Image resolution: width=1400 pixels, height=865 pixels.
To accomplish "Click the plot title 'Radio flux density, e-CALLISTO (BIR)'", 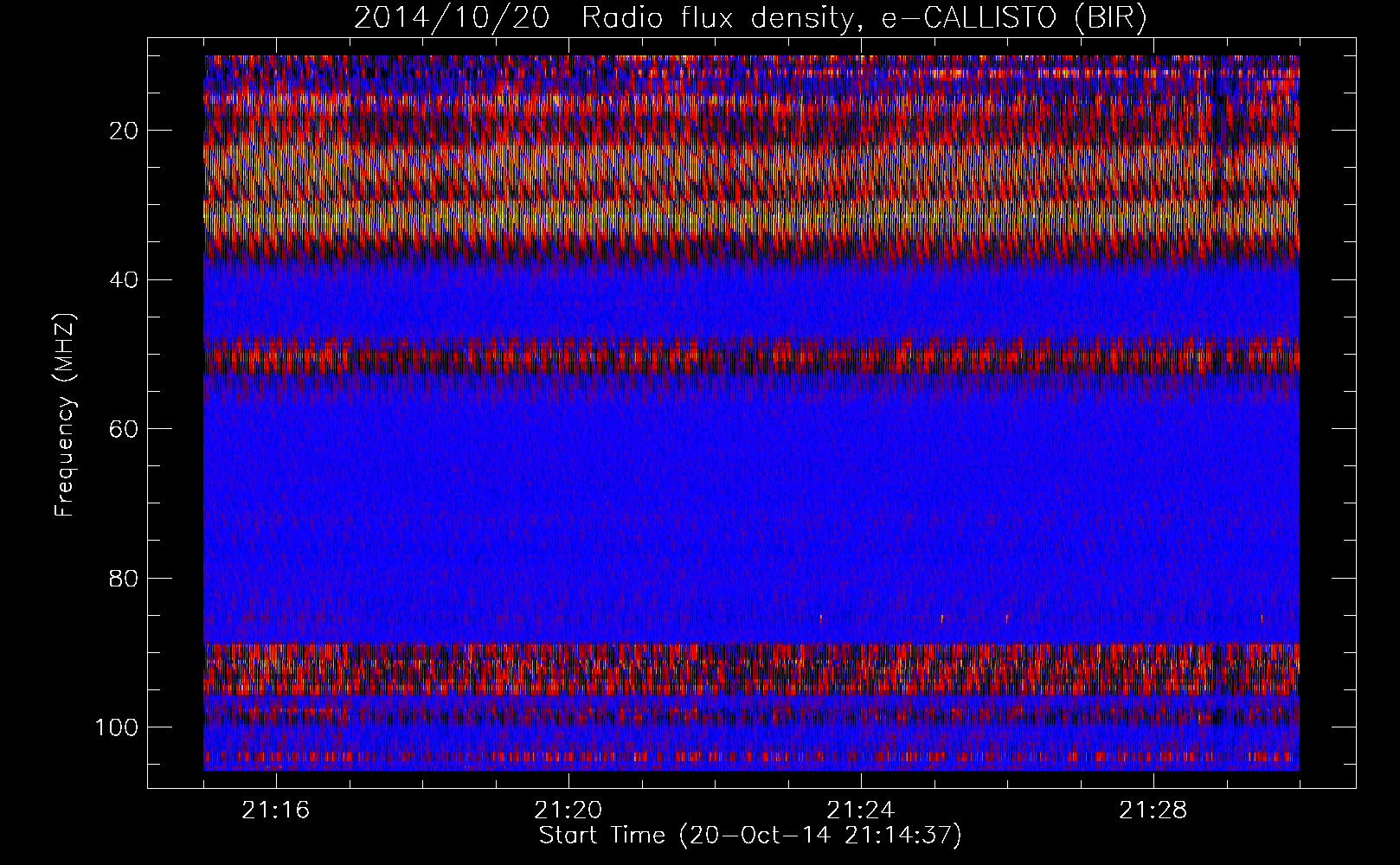I will (x=864, y=18).
